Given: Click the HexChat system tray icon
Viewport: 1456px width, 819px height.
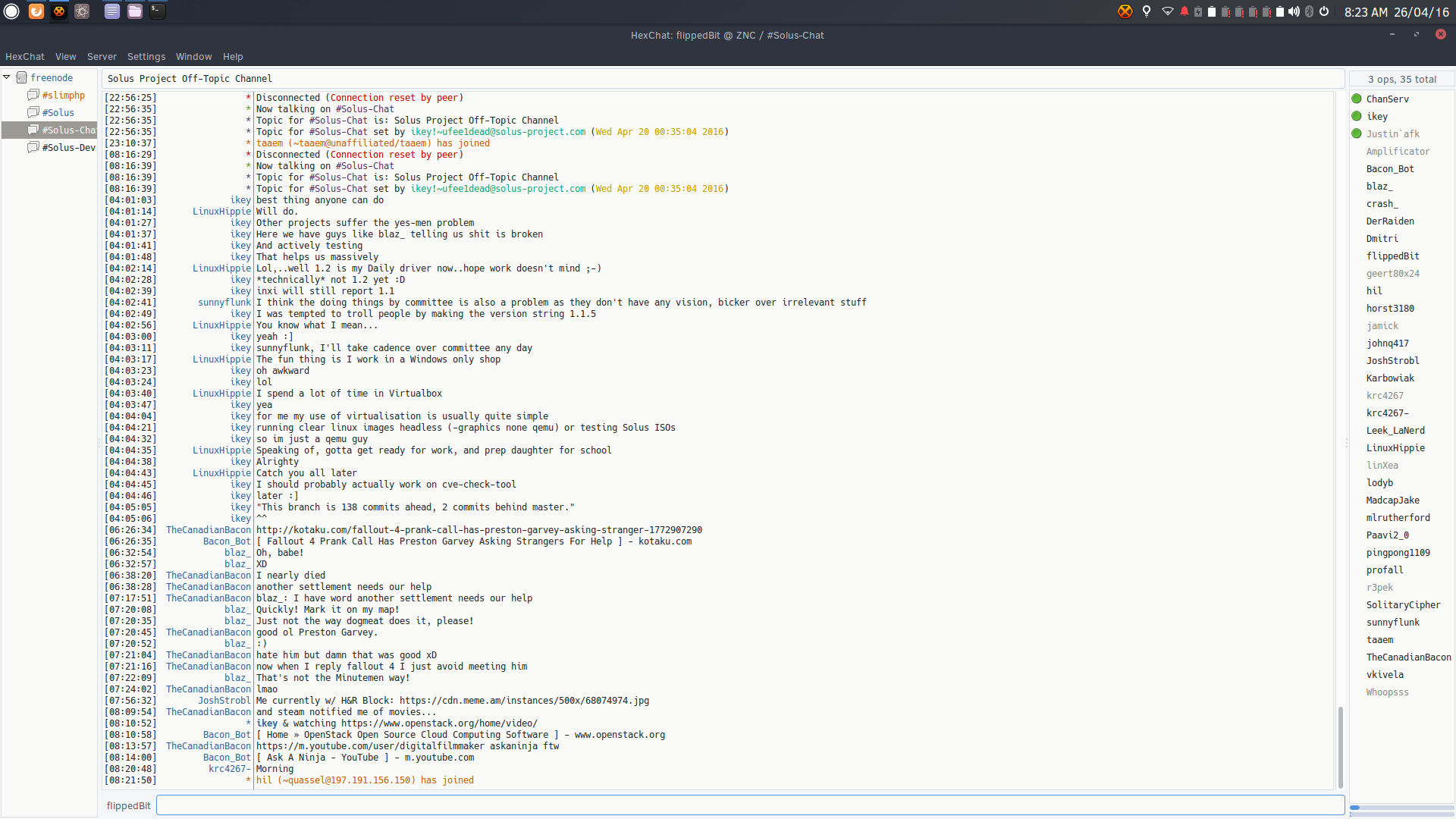Looking at the screenshot, I should coord(1125,11).
